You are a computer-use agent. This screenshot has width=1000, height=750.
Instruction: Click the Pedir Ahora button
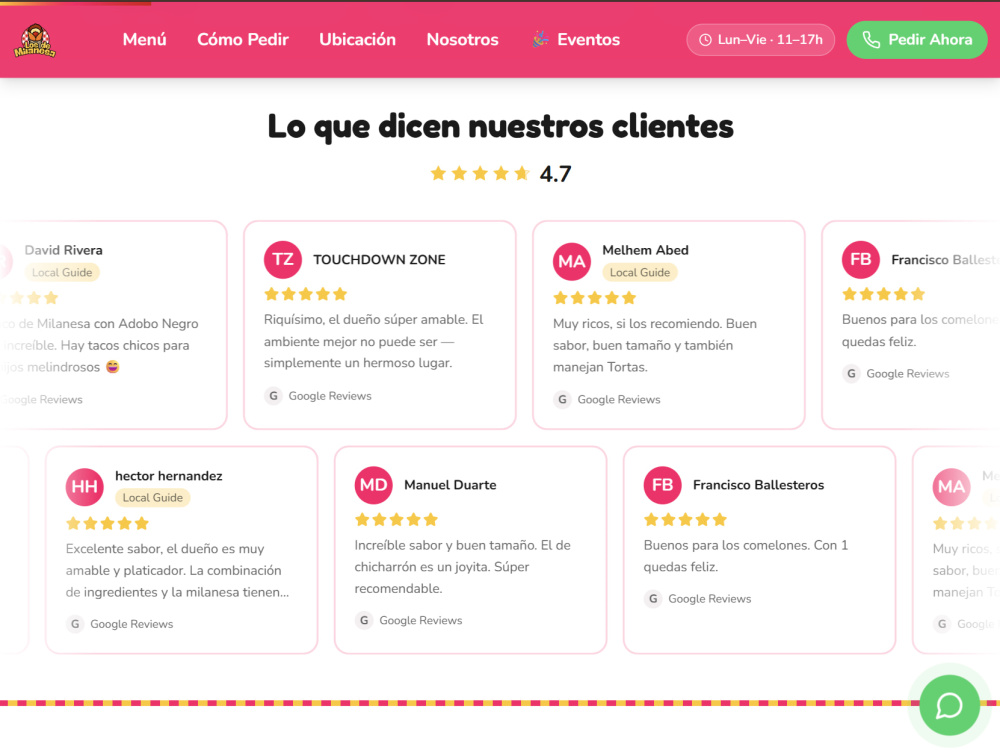(917, 40)
